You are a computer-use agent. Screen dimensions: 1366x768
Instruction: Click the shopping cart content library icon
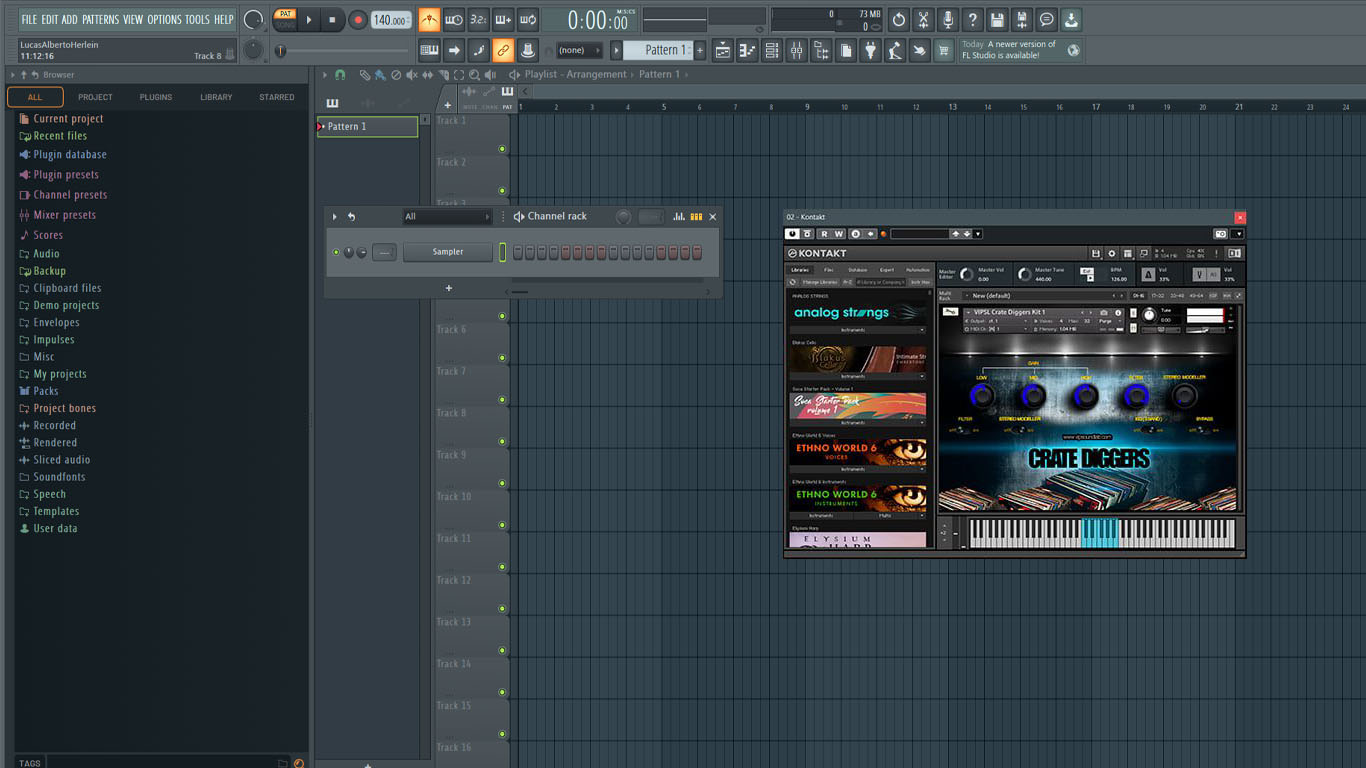(x=943, y=50)
